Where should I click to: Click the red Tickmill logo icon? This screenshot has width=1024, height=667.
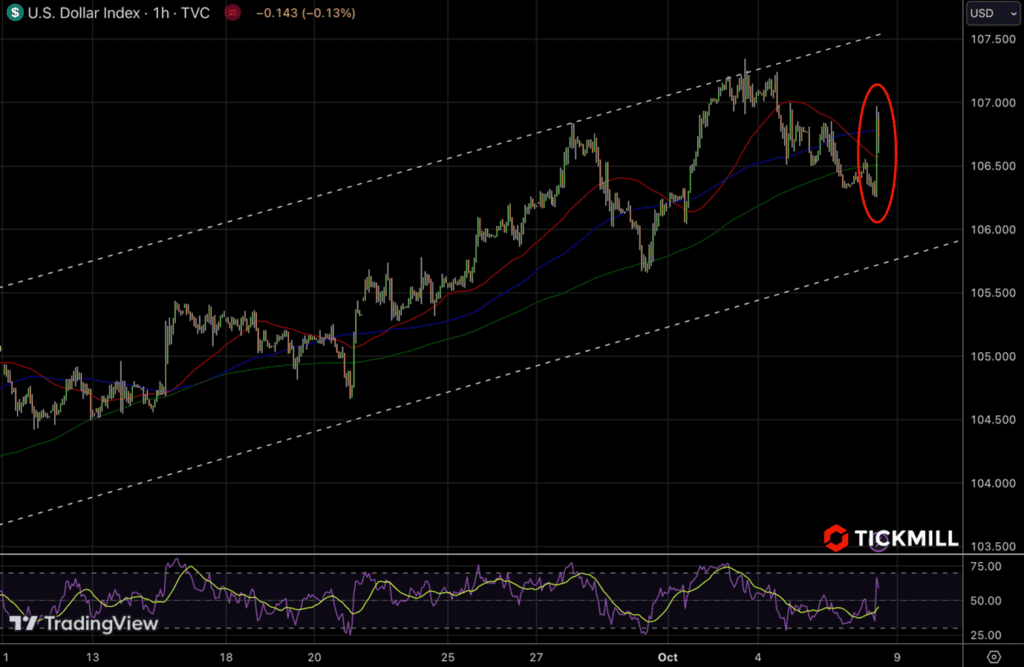835,538
